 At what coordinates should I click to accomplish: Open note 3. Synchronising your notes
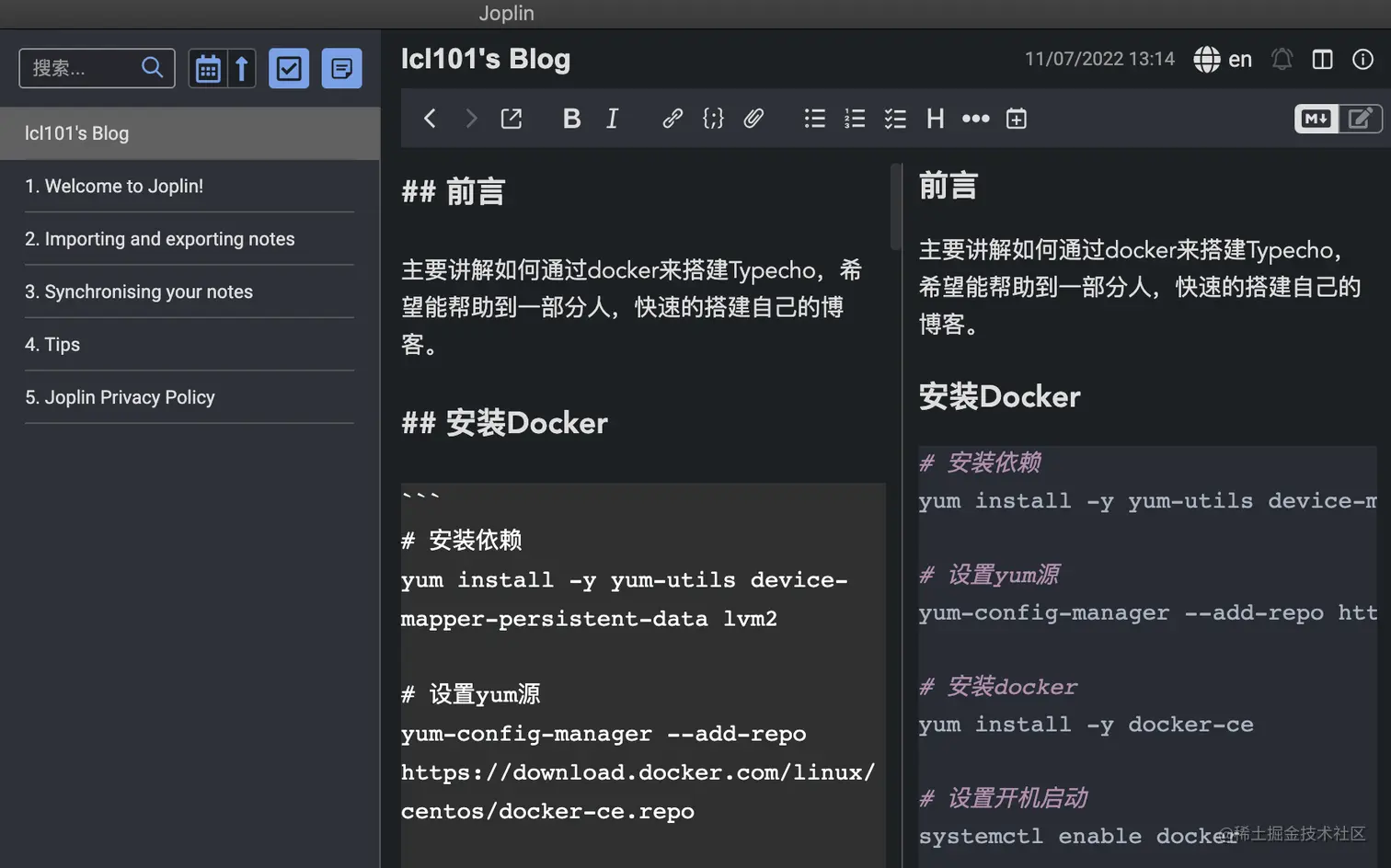pyautogui.click(x=190, y=291)
